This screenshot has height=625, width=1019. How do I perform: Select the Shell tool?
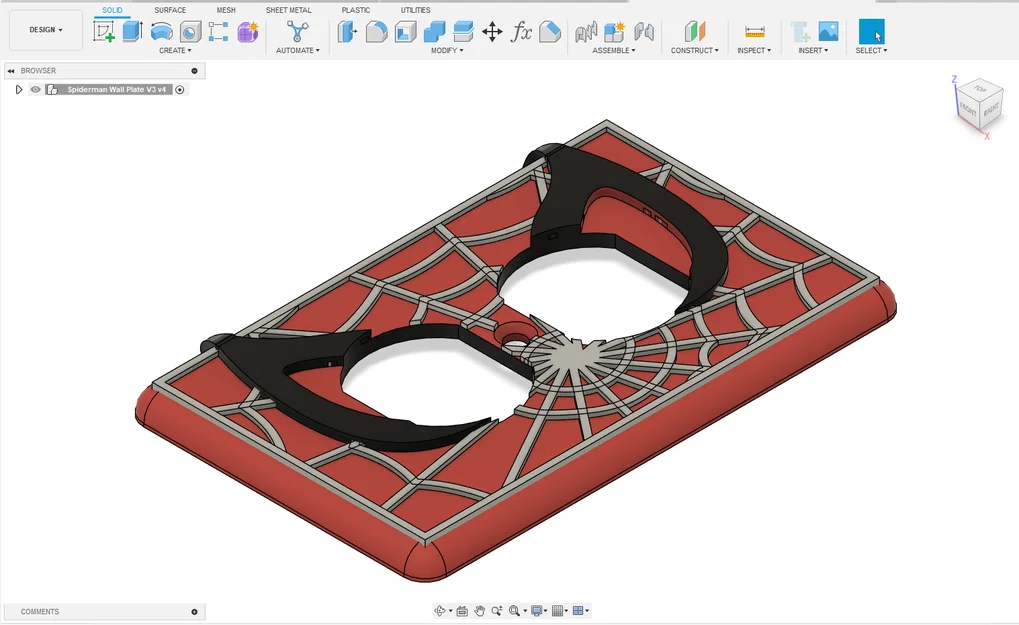pyautogui.click(x=406, y=31)
